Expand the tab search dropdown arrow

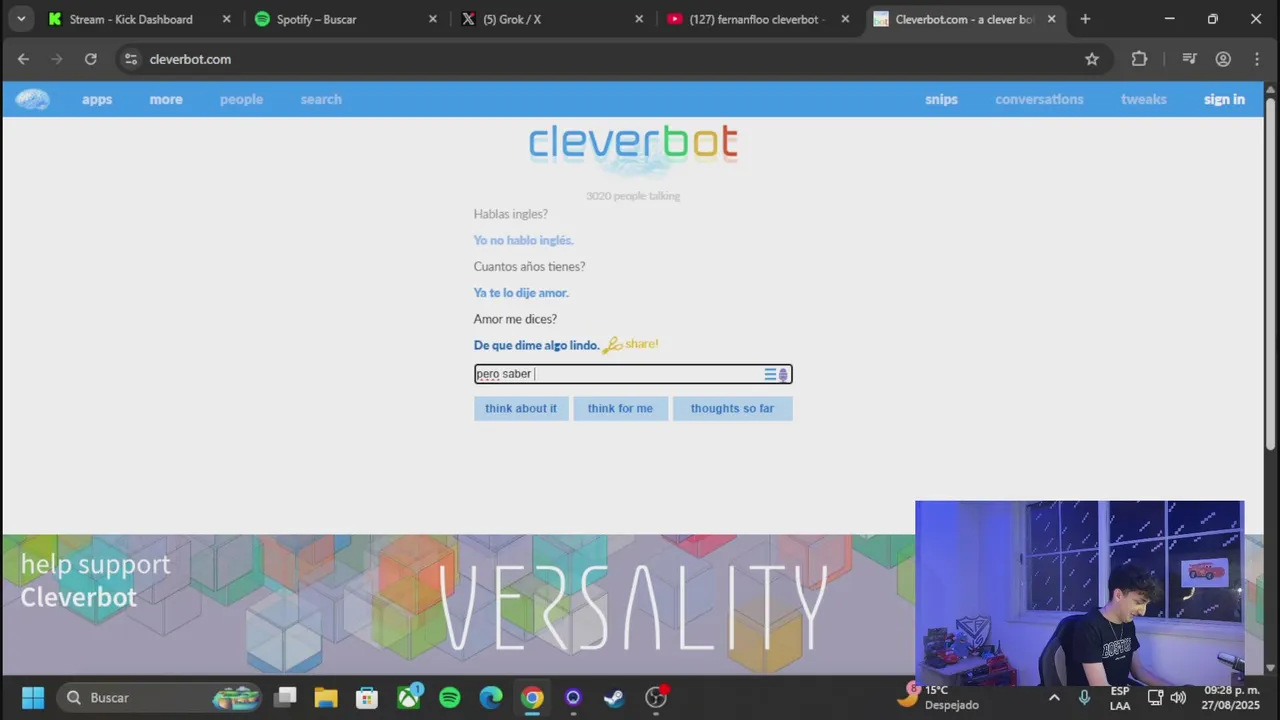pyautogui.click(x=21, y=19)
